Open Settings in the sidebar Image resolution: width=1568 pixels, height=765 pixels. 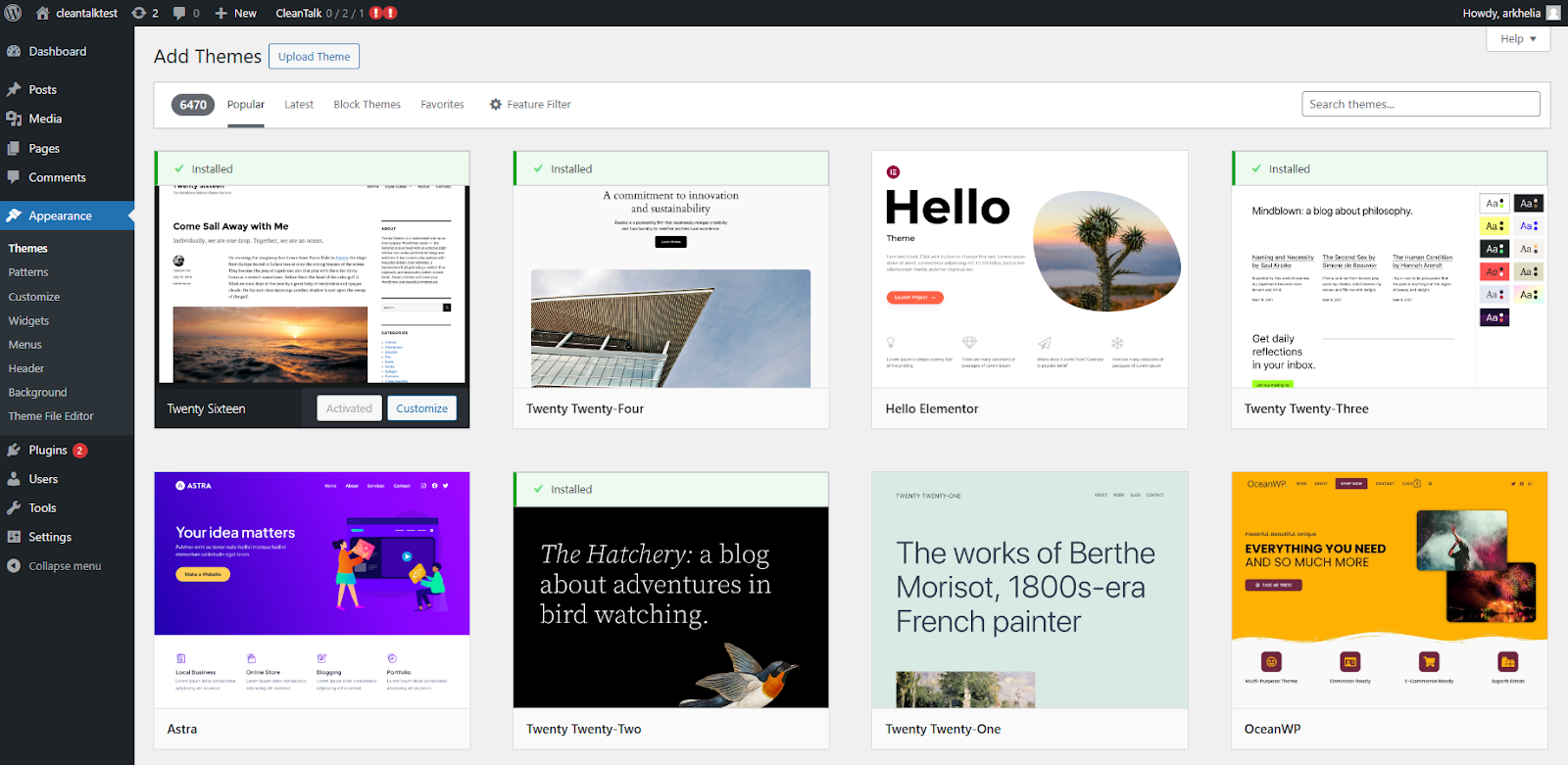coord(50,537)
